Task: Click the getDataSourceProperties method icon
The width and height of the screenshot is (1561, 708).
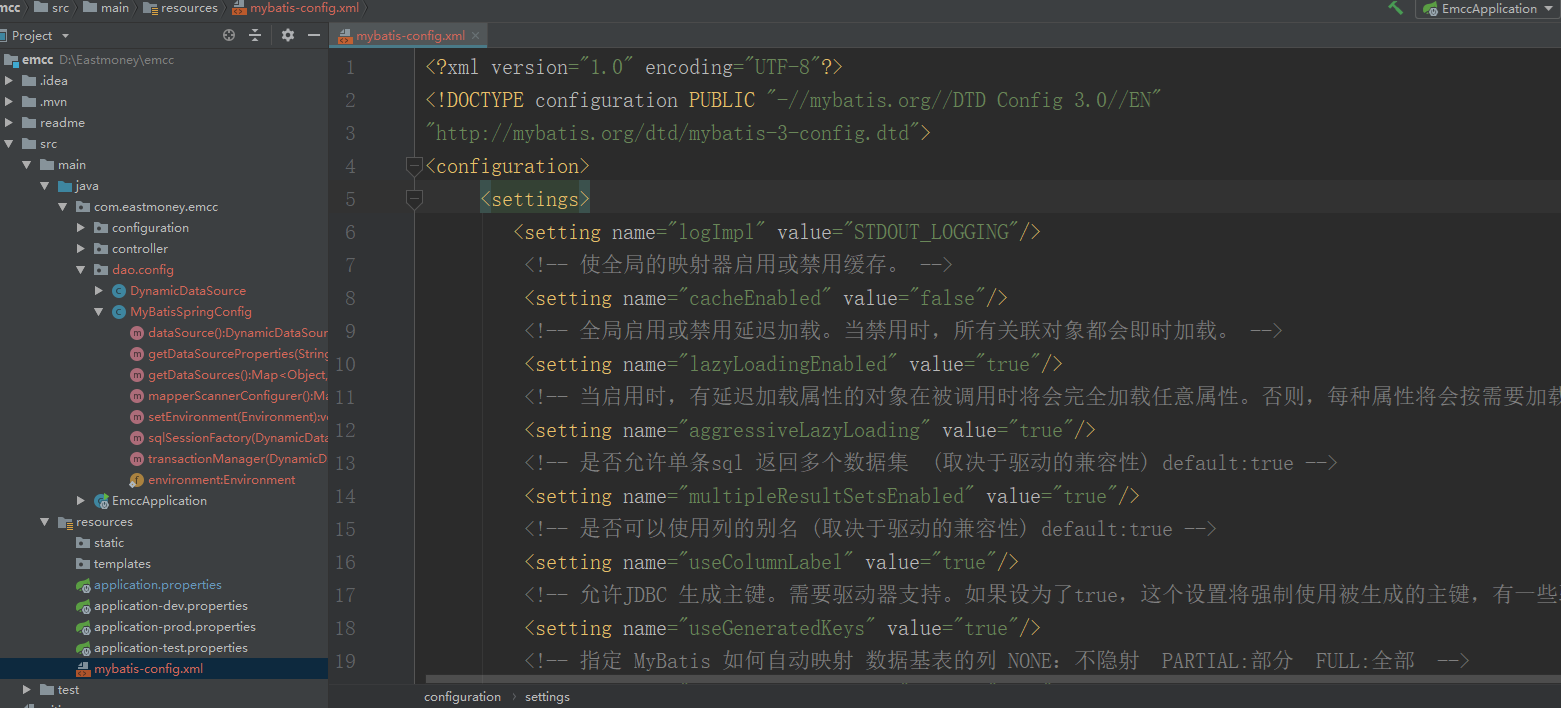Action: pyautogui.click(x=137, y=354)
